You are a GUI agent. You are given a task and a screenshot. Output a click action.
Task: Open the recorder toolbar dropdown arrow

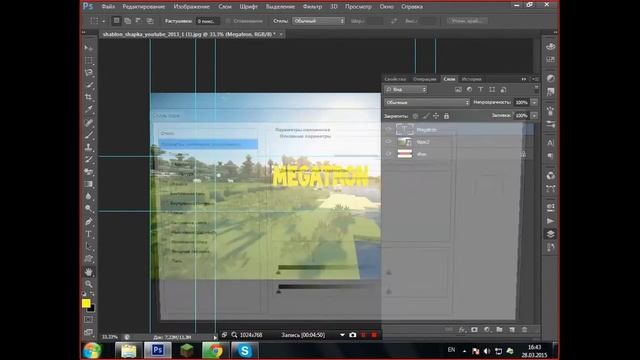pyautogui.click(x=342, y=335)
